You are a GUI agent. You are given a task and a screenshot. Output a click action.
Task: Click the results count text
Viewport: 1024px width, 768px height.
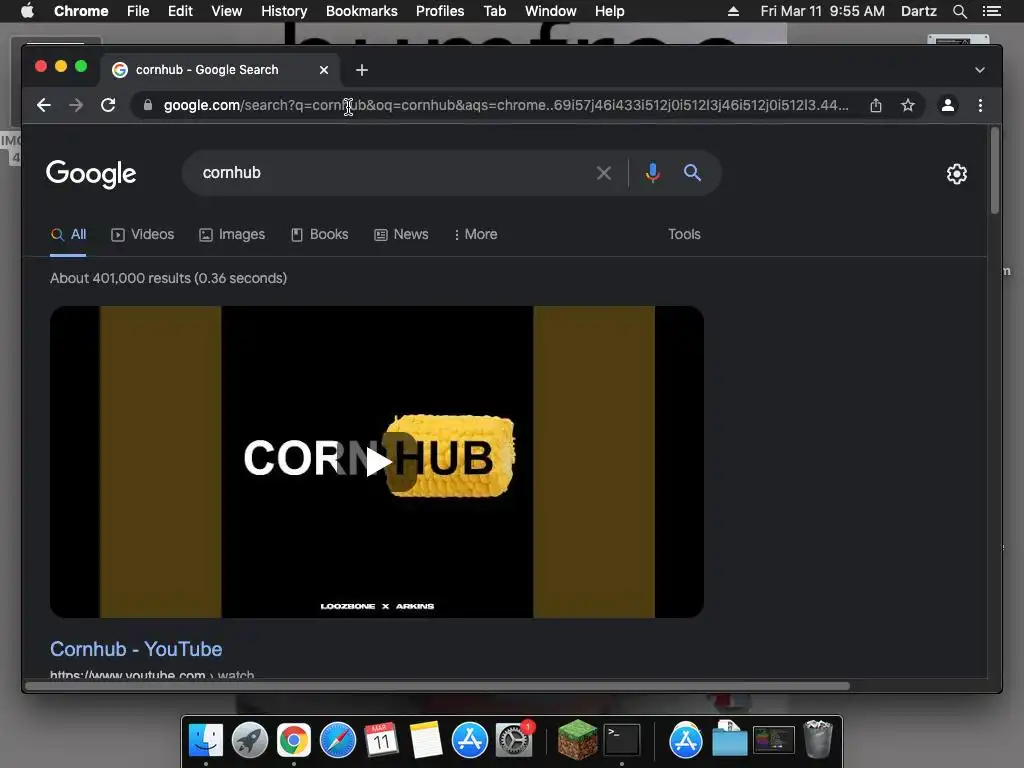168,278
